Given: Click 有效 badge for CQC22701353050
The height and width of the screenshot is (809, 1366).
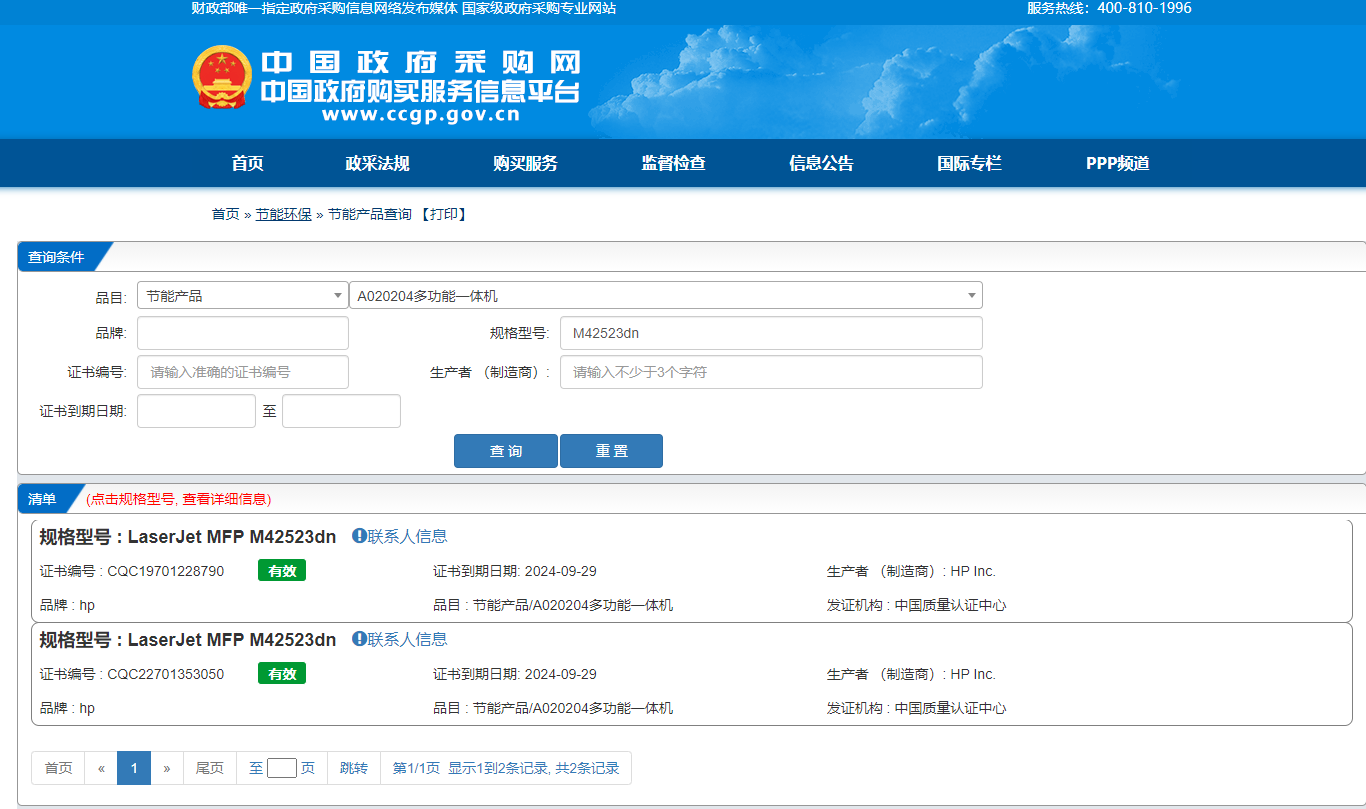Looking at the screenshot, I should point(282,673).
